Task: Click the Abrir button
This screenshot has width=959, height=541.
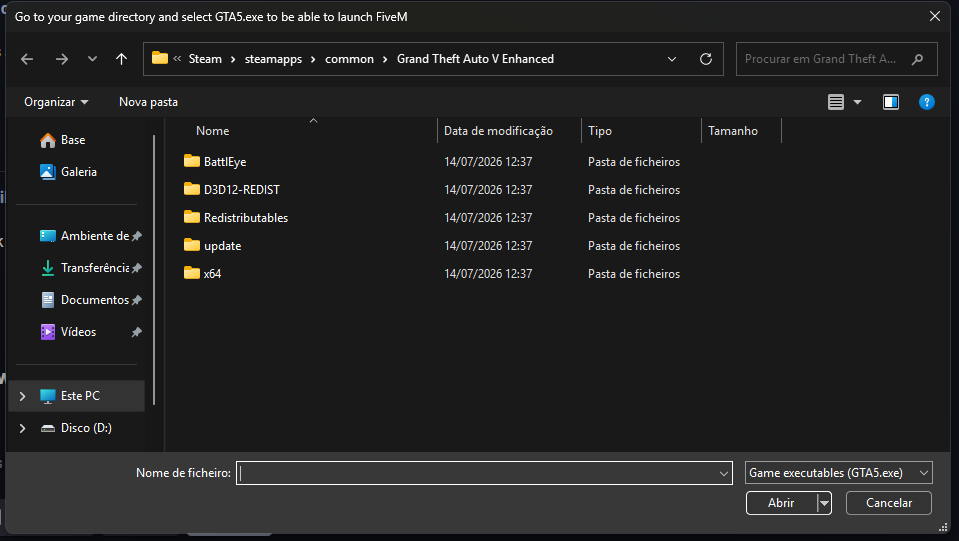Action: click(x=781, y=502)
